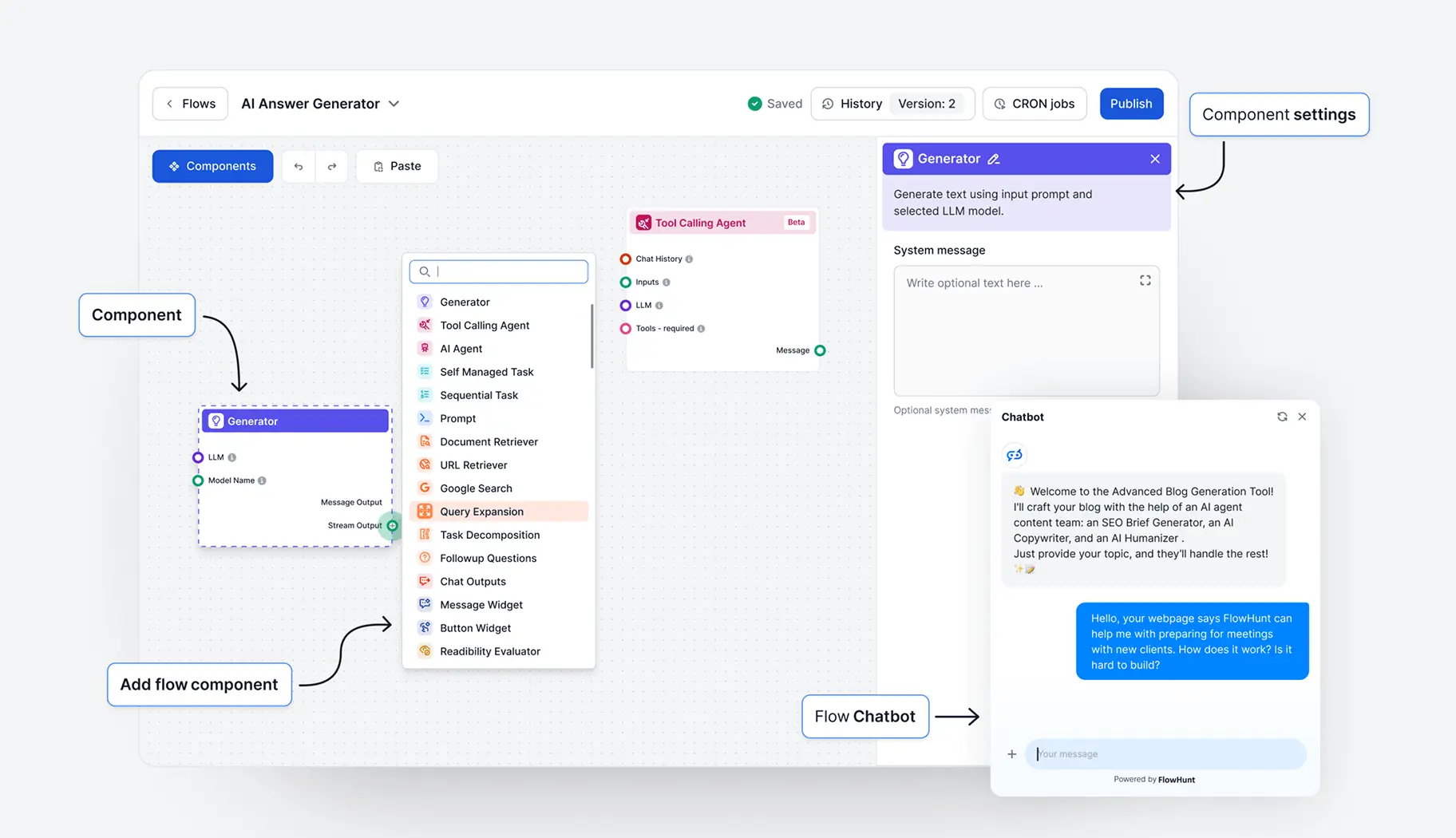
Task: Click the Message output port on Tool Calling Agent
Action: [x=820, y=350]
